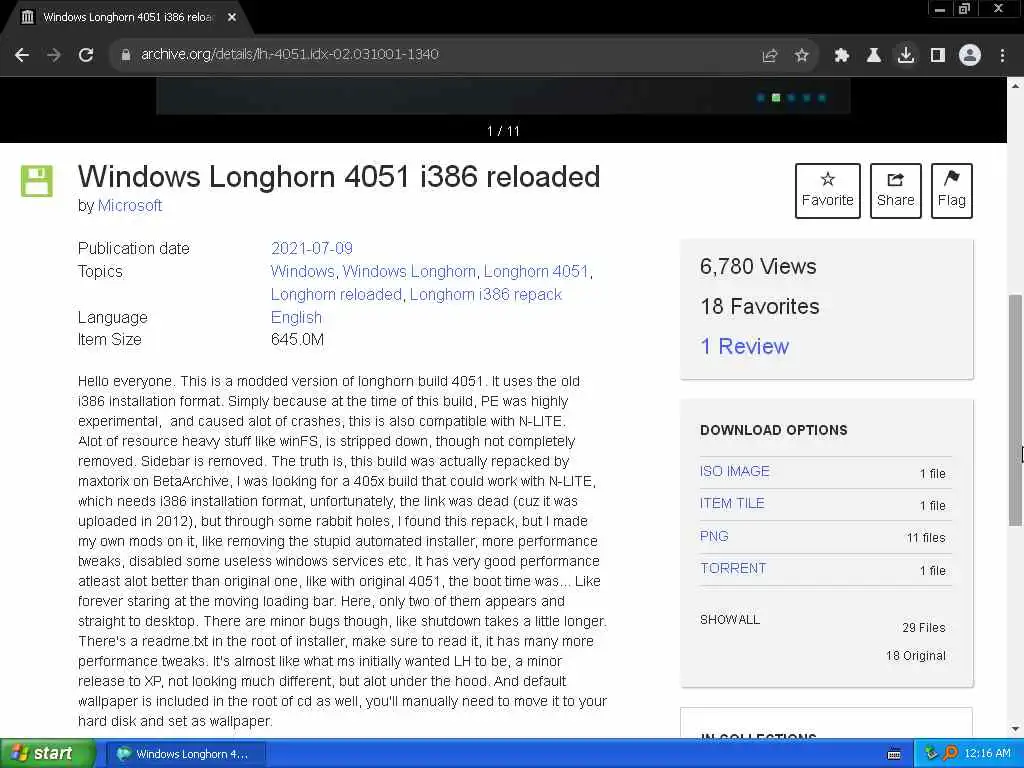Reload the archive.org page
Viewport: 1024px width, 768px height.
86,55
